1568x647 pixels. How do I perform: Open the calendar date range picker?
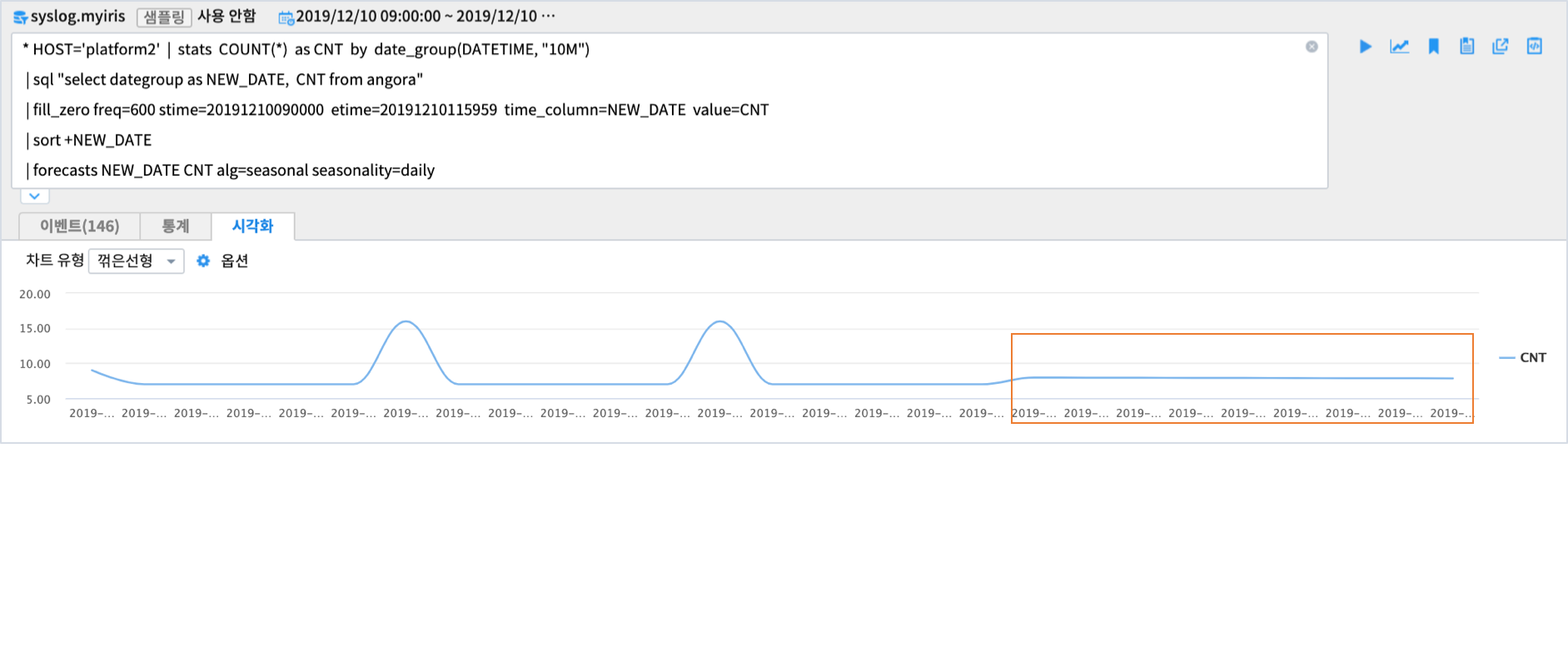[x=286, y=17]
